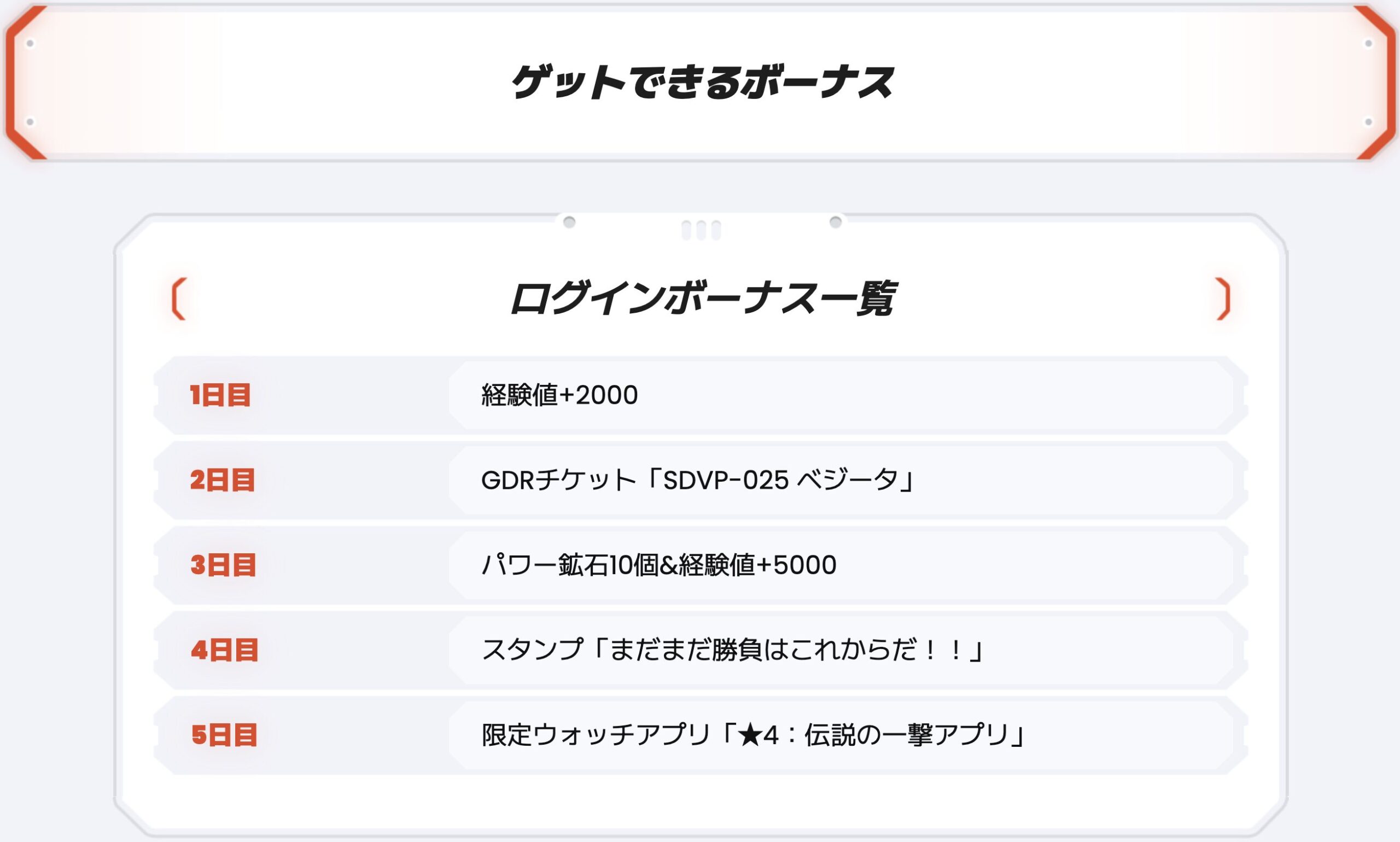Open the GDRチケット「SDVP-025 ベジータ」 reward
Image resolution: width=1400 pixels, height=842 pixels.
coord(697,481)
